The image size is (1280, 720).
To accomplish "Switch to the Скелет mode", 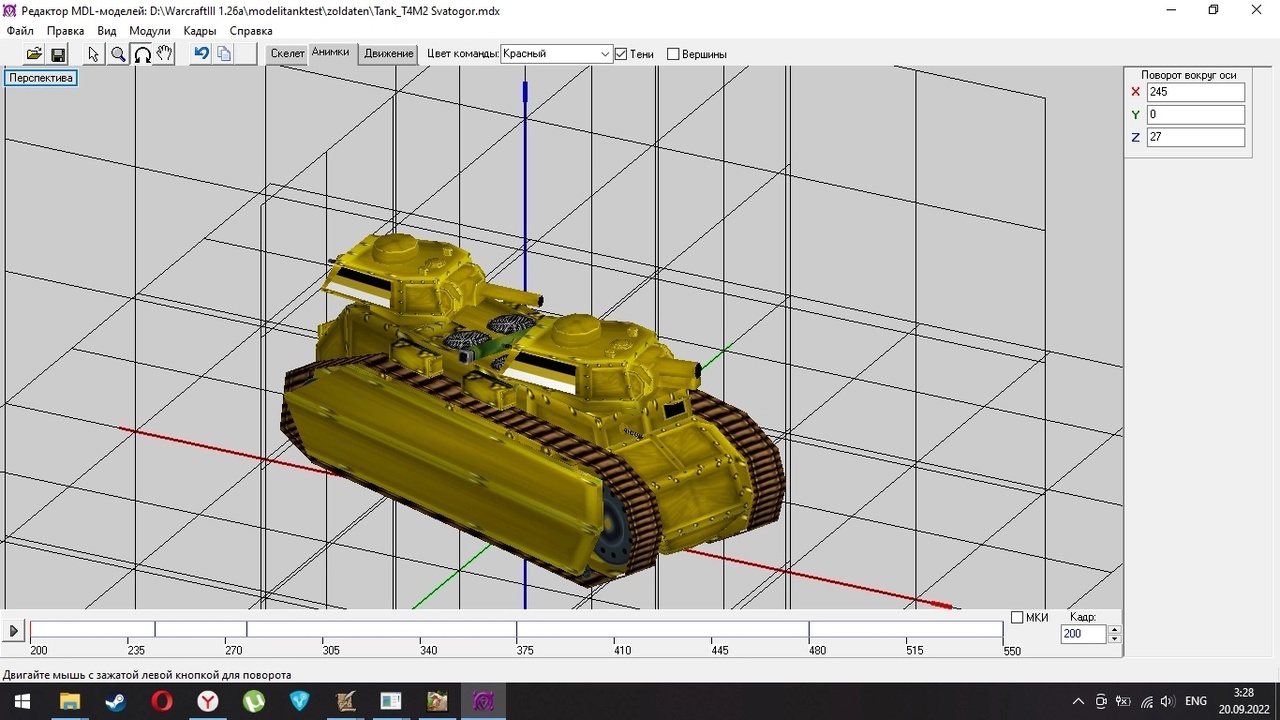I will (x=287, y=54).
